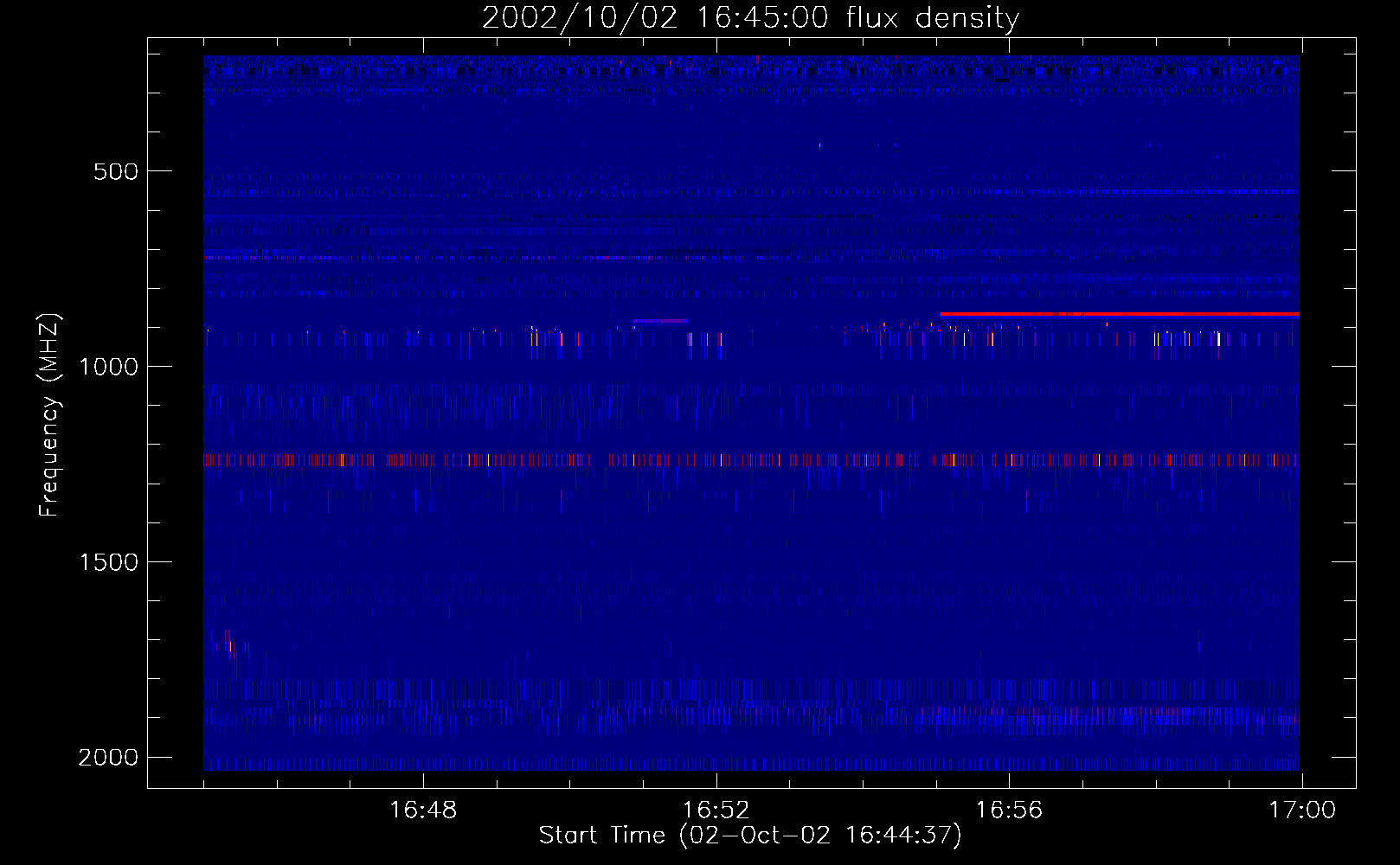Click the red striped band near 1240 MHz
The width and height of the screenshot is (1400, 865).
click(751, 460)
